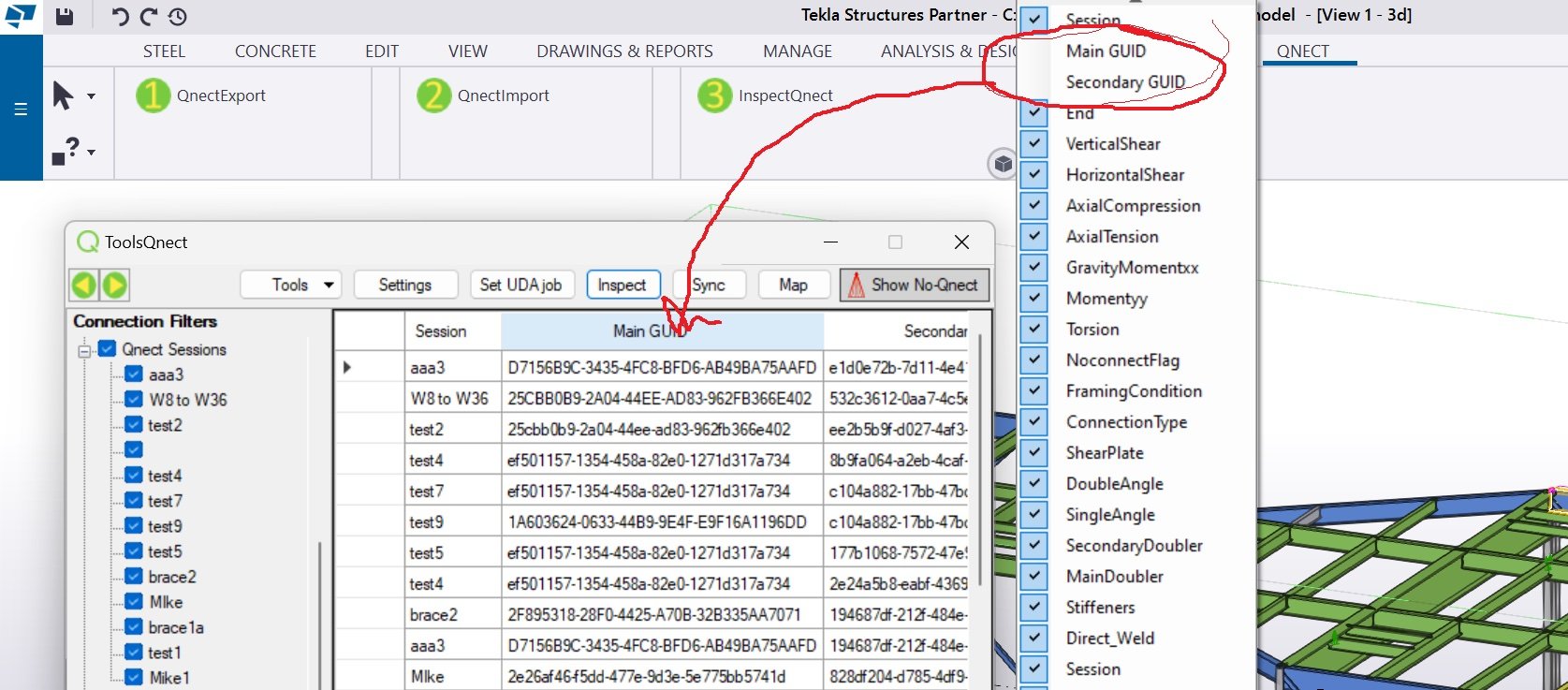Click the Tekla Structures logo
1568x690 pixels.
pyautogui.click(x=20, y=16)
